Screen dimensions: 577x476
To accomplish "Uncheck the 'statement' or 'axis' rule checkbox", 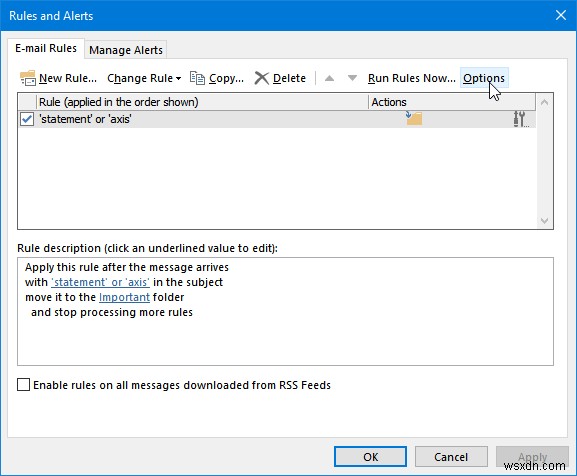I will click(27, 119).
